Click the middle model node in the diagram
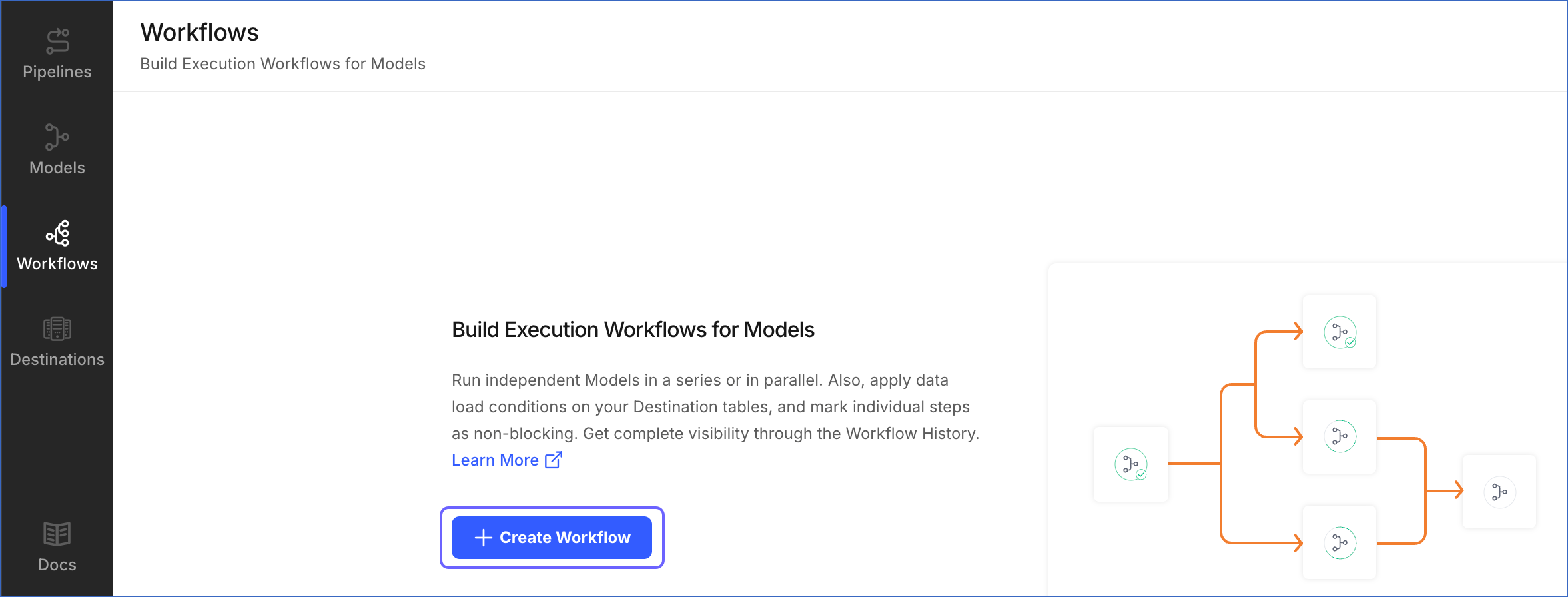Image resolution: width=1568 pixels, height=597 pixels. [x=1340, y=437]
